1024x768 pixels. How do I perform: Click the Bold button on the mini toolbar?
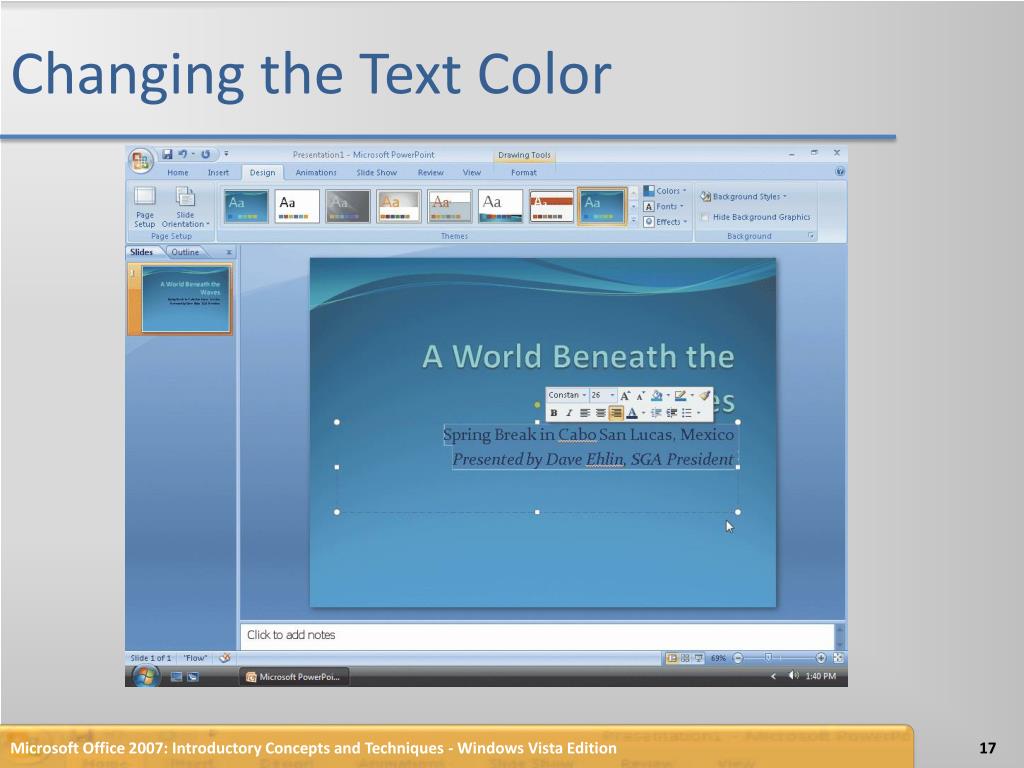(554, 413)
